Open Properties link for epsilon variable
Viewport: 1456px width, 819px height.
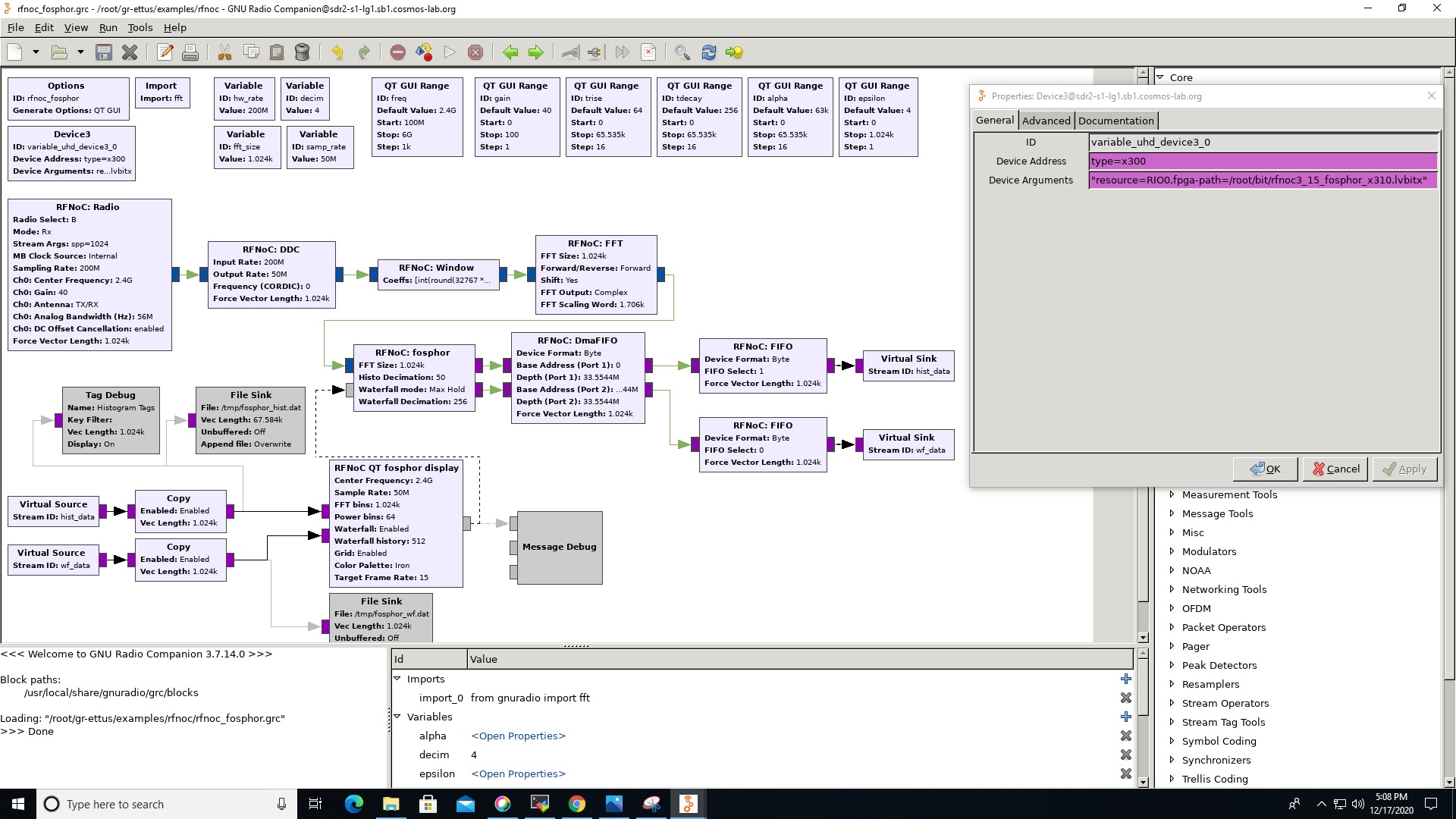(x=518, y=773)
